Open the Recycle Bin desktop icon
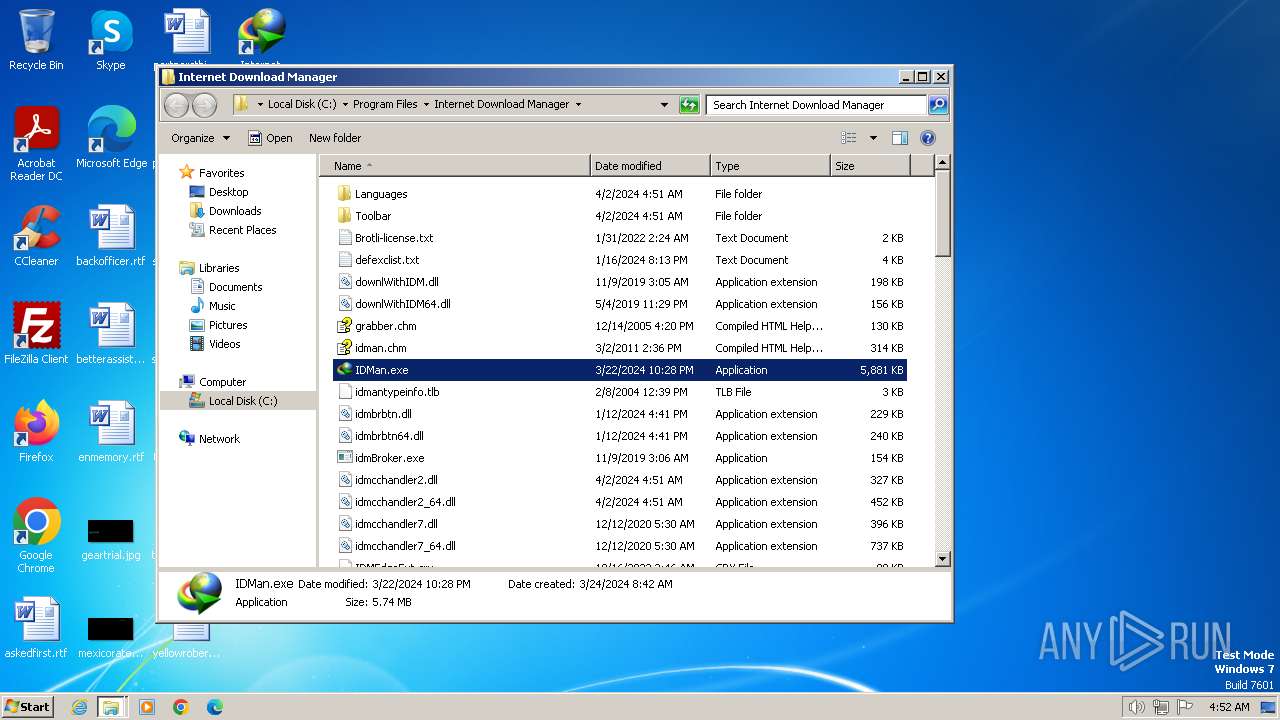 (x=36, y=40)
